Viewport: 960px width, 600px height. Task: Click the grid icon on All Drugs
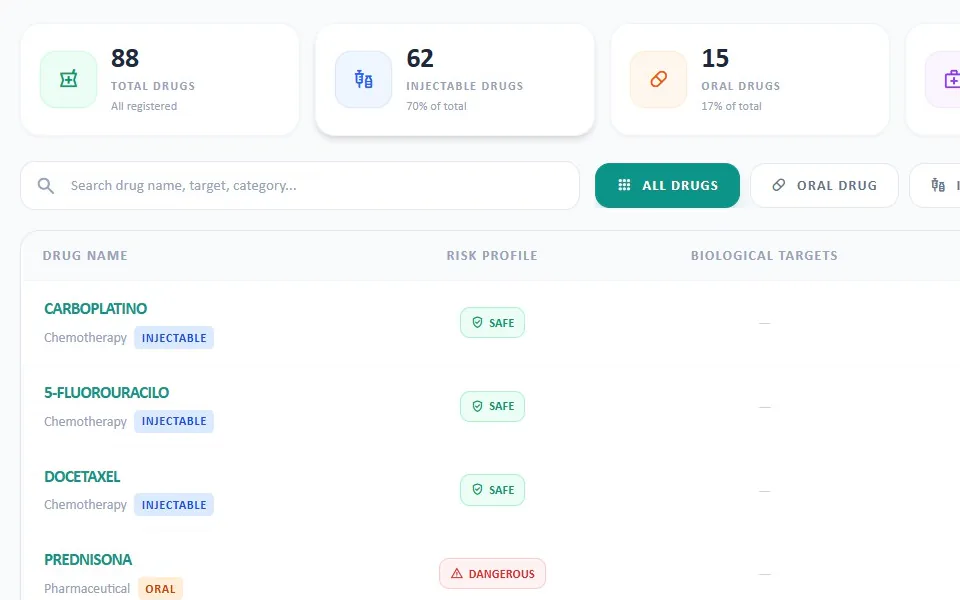(x=624, y=185)
